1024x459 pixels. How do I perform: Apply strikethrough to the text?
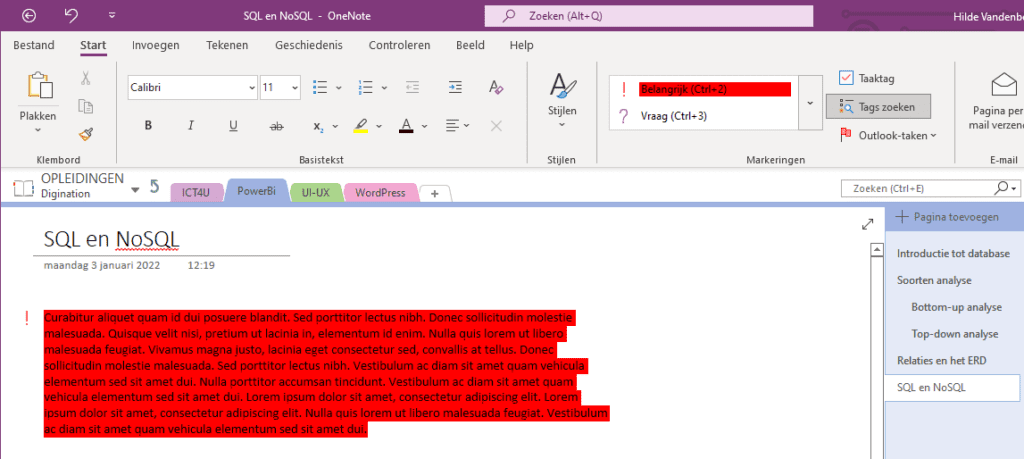point(277,126)
